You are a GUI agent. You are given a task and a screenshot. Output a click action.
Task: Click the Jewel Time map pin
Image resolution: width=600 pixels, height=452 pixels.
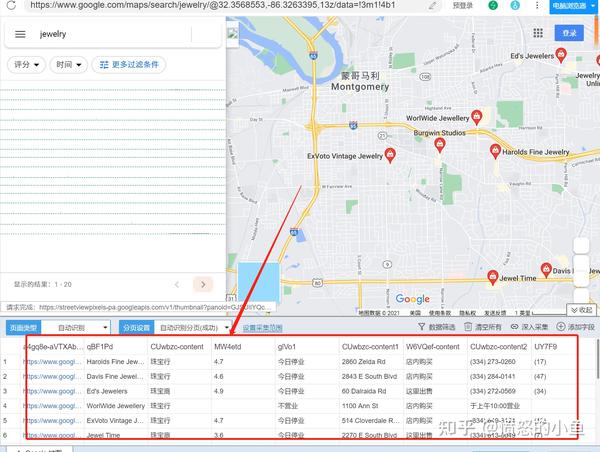(x=492, y=277)
